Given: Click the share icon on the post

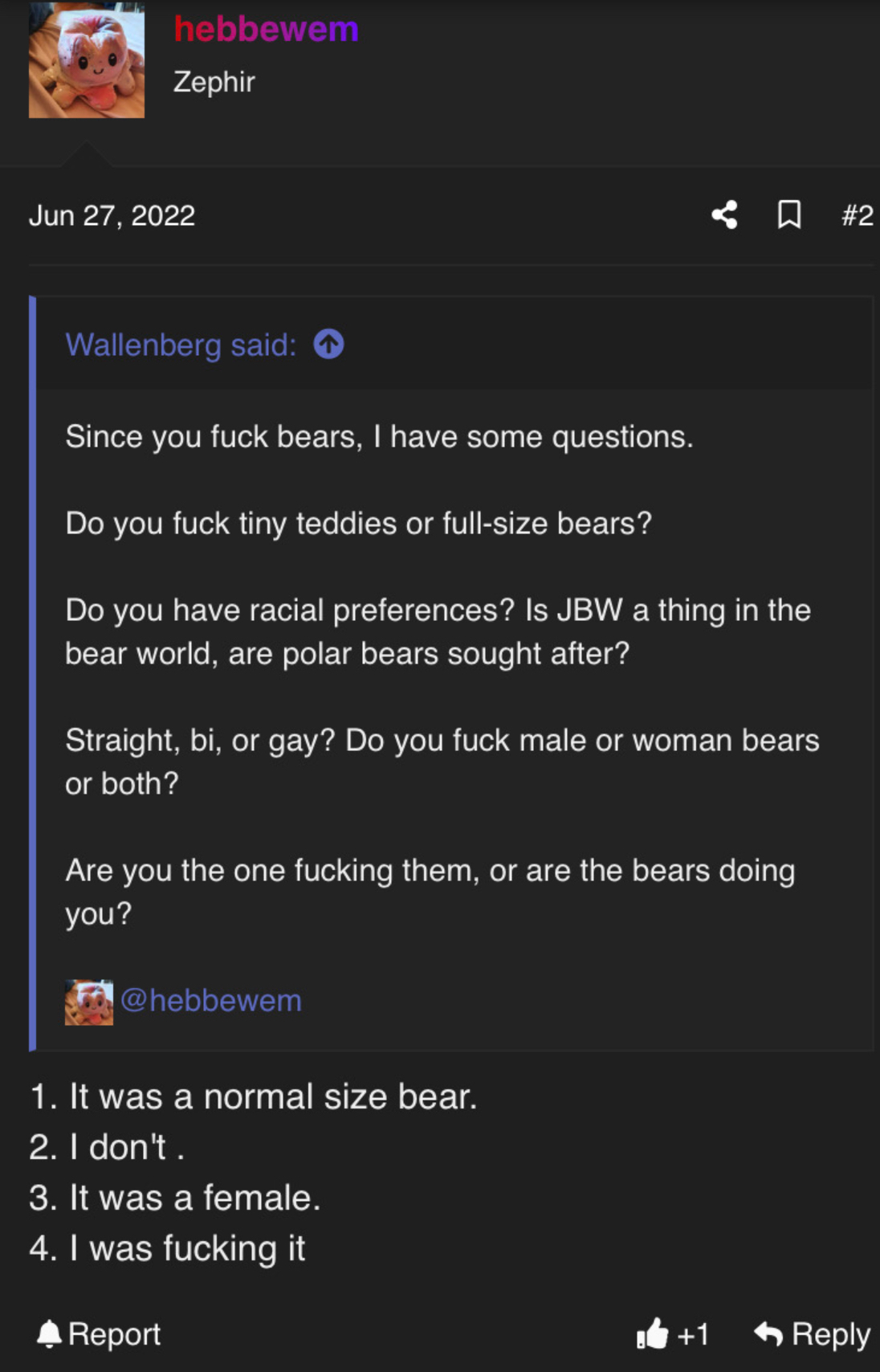Looking at the screenshot, I should click(724, 214).
